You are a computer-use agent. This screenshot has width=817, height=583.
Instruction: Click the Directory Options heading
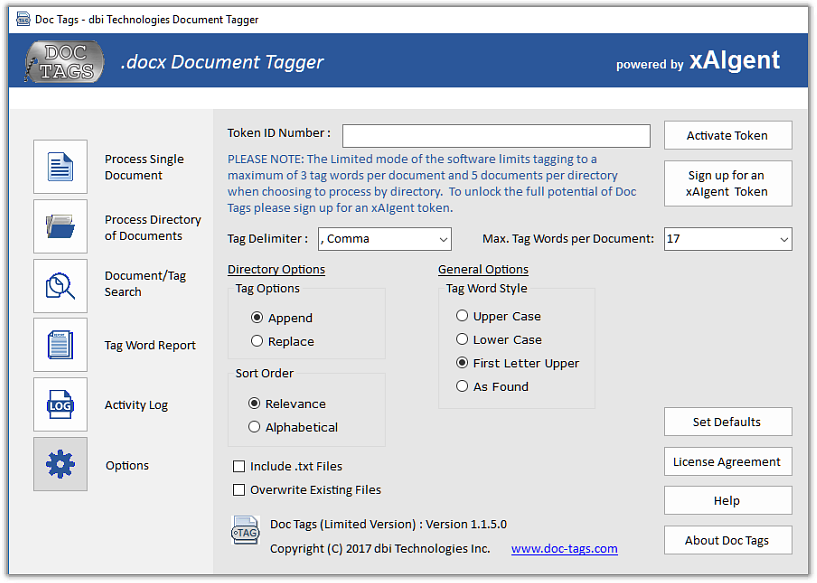276,269
